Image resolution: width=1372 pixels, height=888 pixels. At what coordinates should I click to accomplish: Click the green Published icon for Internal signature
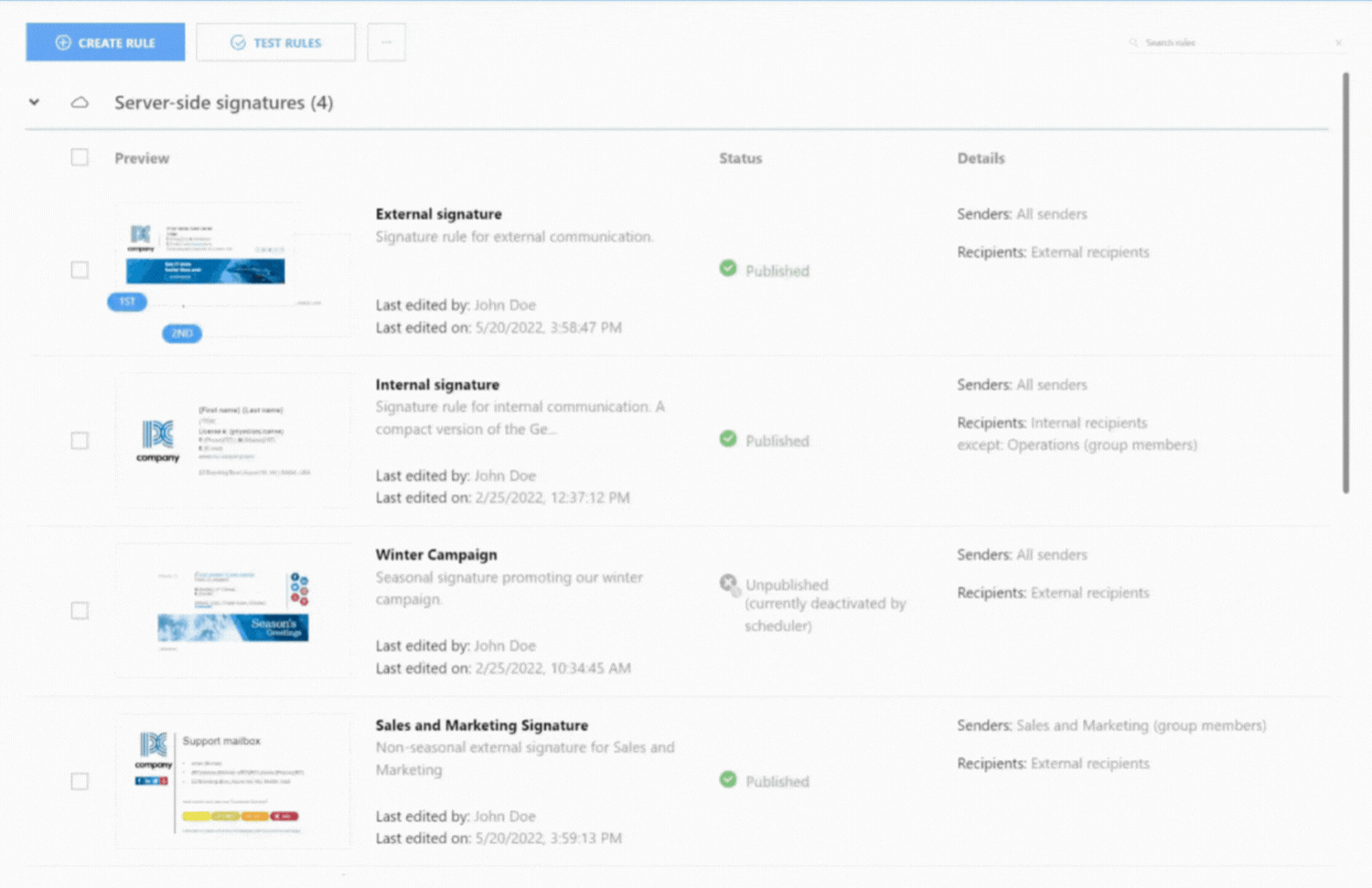(x=728, y=438)
